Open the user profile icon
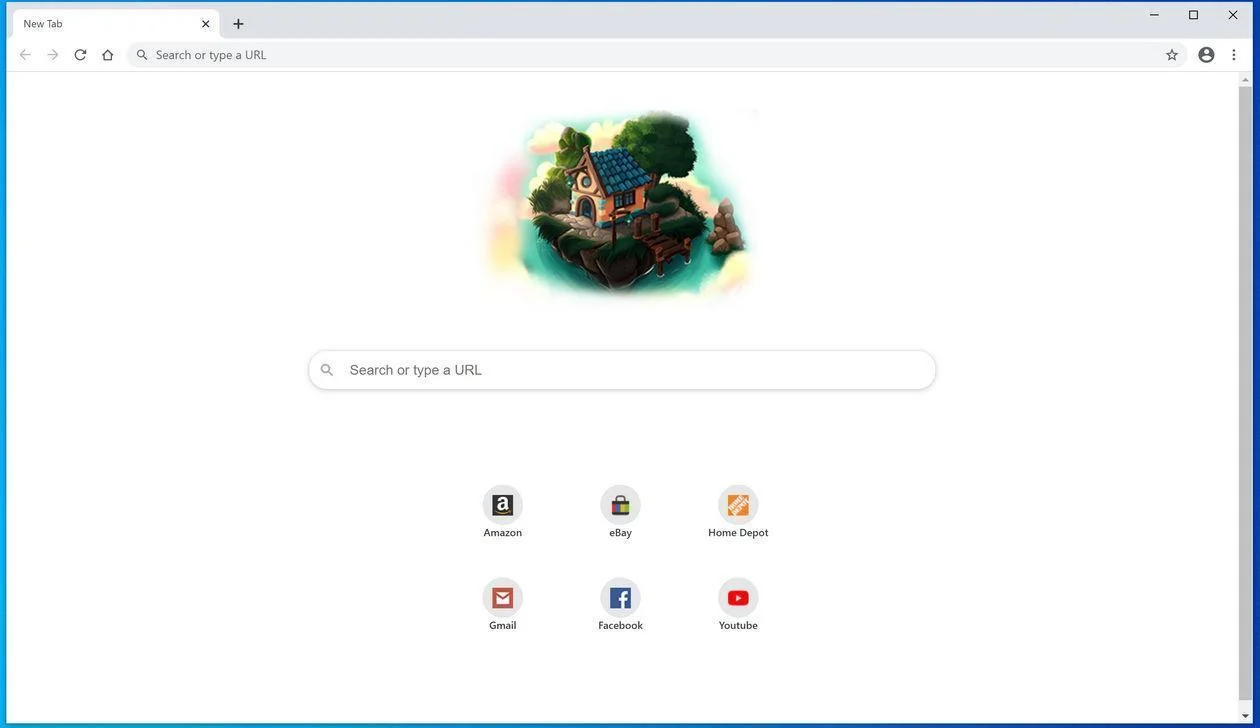1260x728 pixels. pyautogui.click(x=1206, y=55)
